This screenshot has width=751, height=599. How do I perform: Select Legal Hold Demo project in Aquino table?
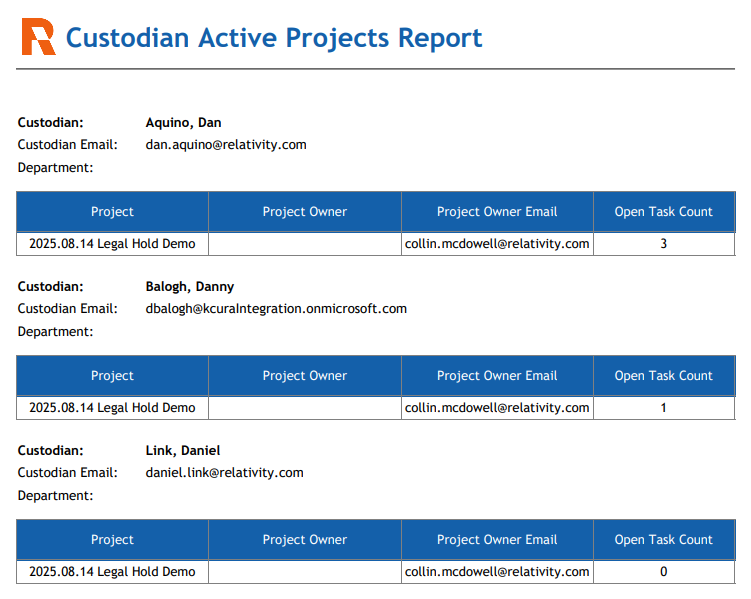point(113,244)
